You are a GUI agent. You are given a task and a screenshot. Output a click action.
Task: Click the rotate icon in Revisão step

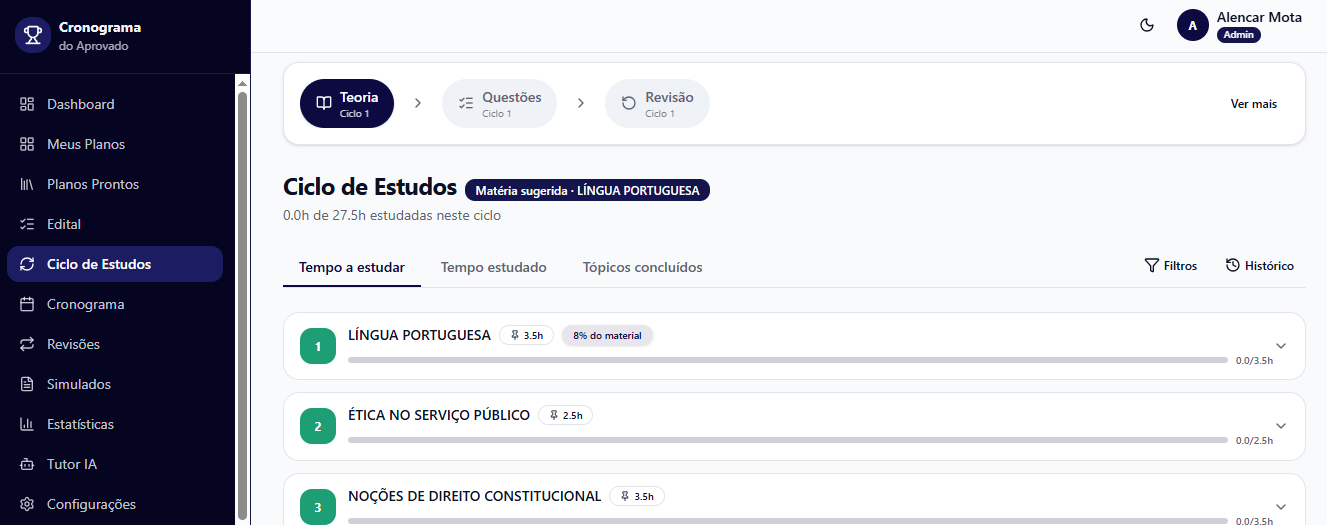pyautogui.click(x=629, y=103)
